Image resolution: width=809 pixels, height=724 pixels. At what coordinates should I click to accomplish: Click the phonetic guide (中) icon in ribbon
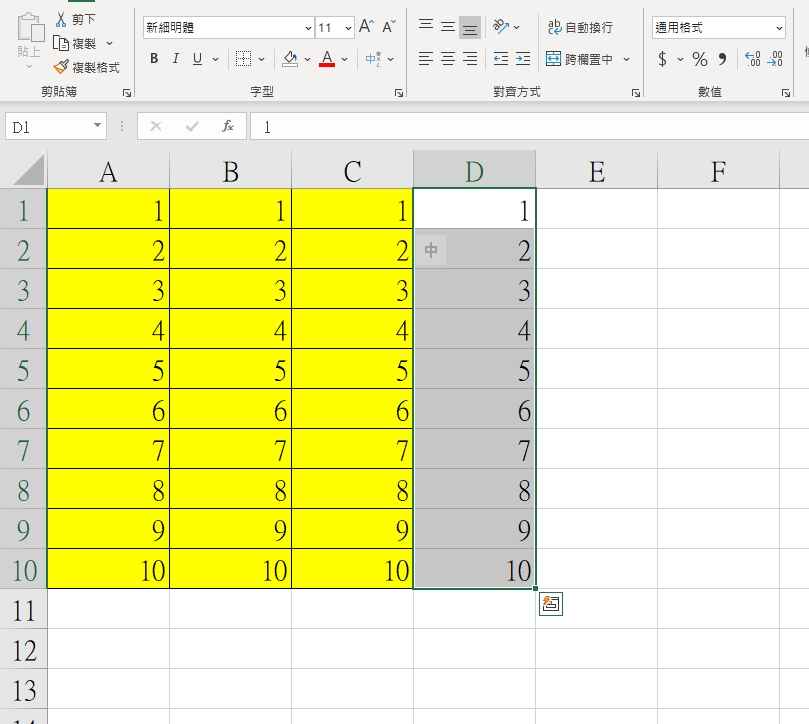(x=373, y=59)
